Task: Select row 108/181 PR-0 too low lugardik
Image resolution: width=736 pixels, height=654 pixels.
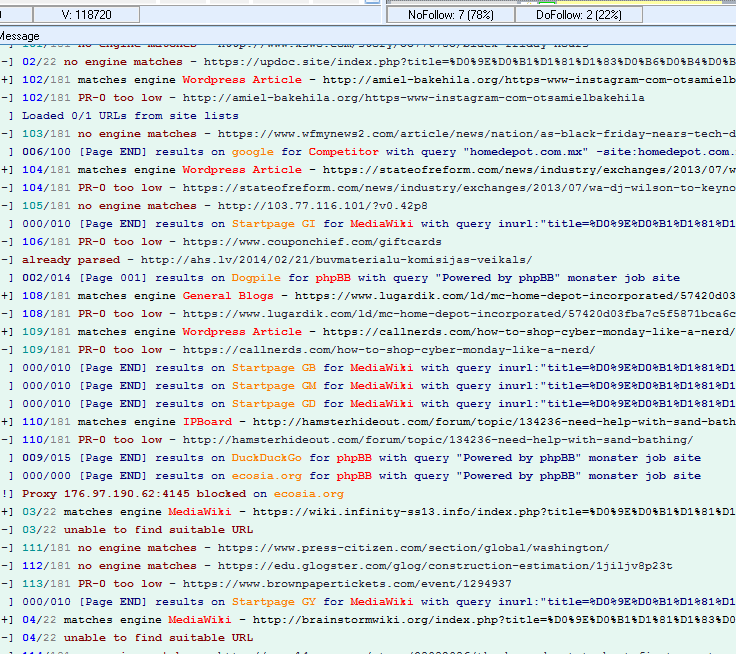Action: pos(368,314)
